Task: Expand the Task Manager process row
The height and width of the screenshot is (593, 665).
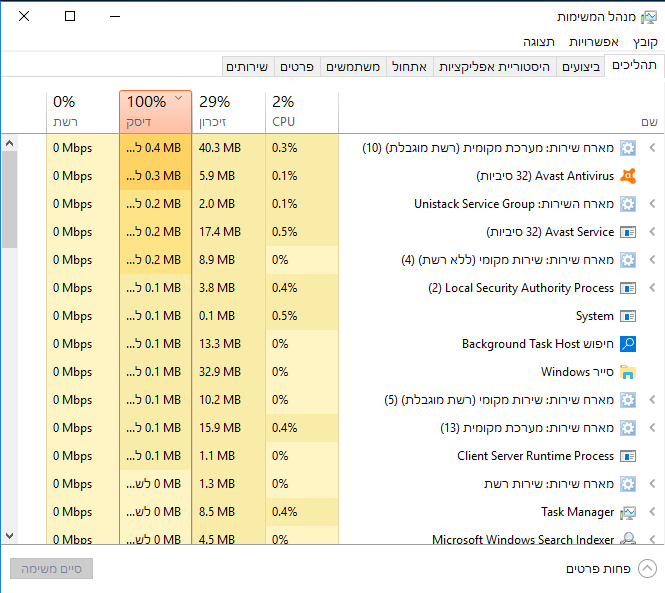Action: coord(653,512)
